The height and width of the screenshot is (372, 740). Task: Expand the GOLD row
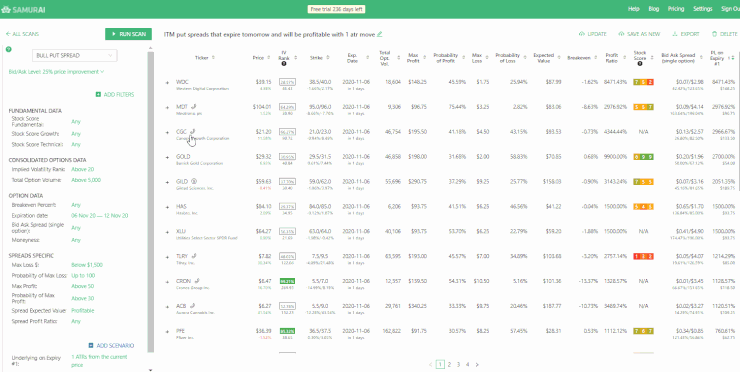[167, 157]
